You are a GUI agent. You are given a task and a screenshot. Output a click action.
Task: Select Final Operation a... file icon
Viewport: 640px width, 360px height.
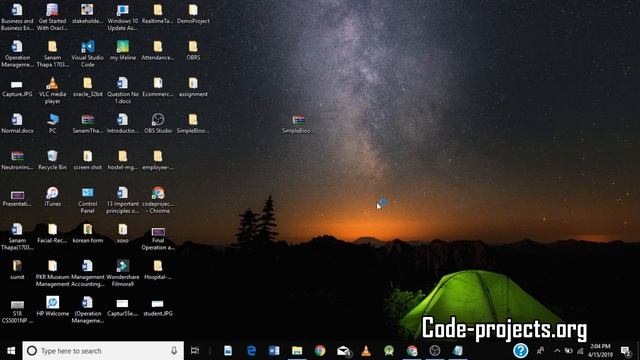click(158, 238)
